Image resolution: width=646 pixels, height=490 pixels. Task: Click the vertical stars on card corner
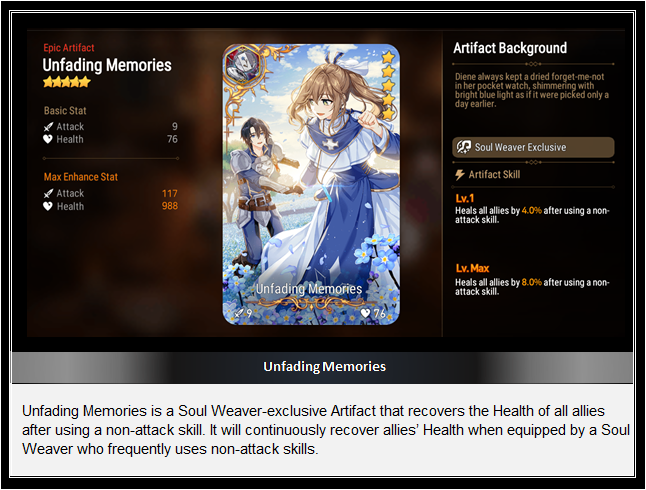(388, 85)
